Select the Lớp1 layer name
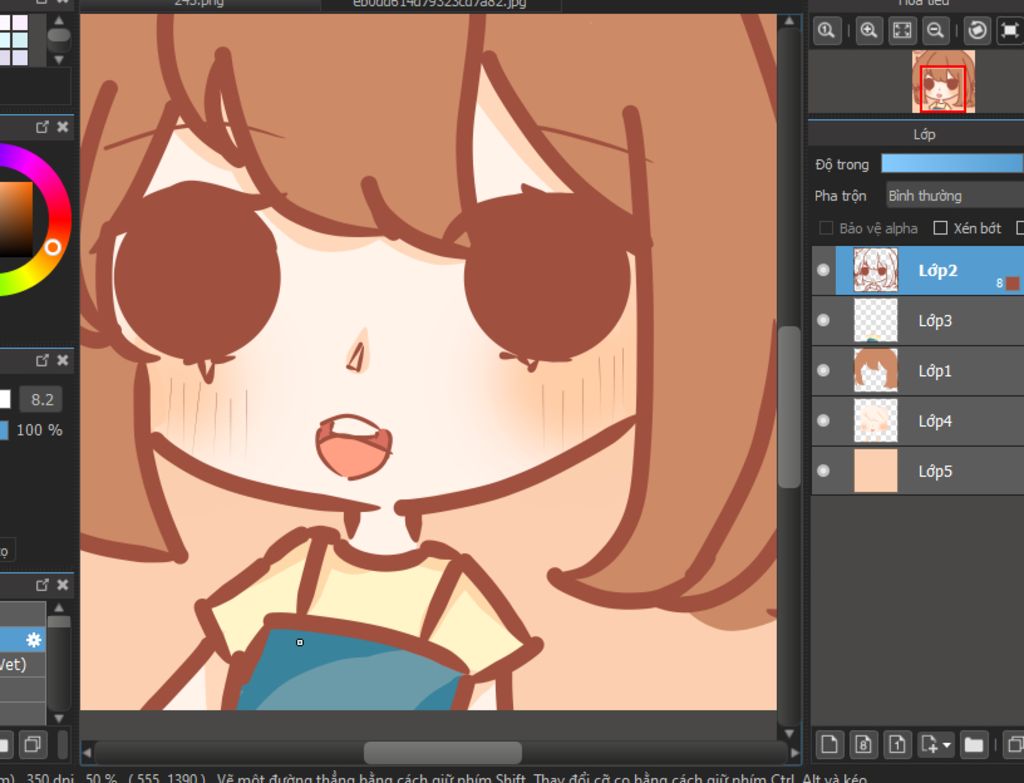This screenshot has height=783, width=1024. point(935,371)
